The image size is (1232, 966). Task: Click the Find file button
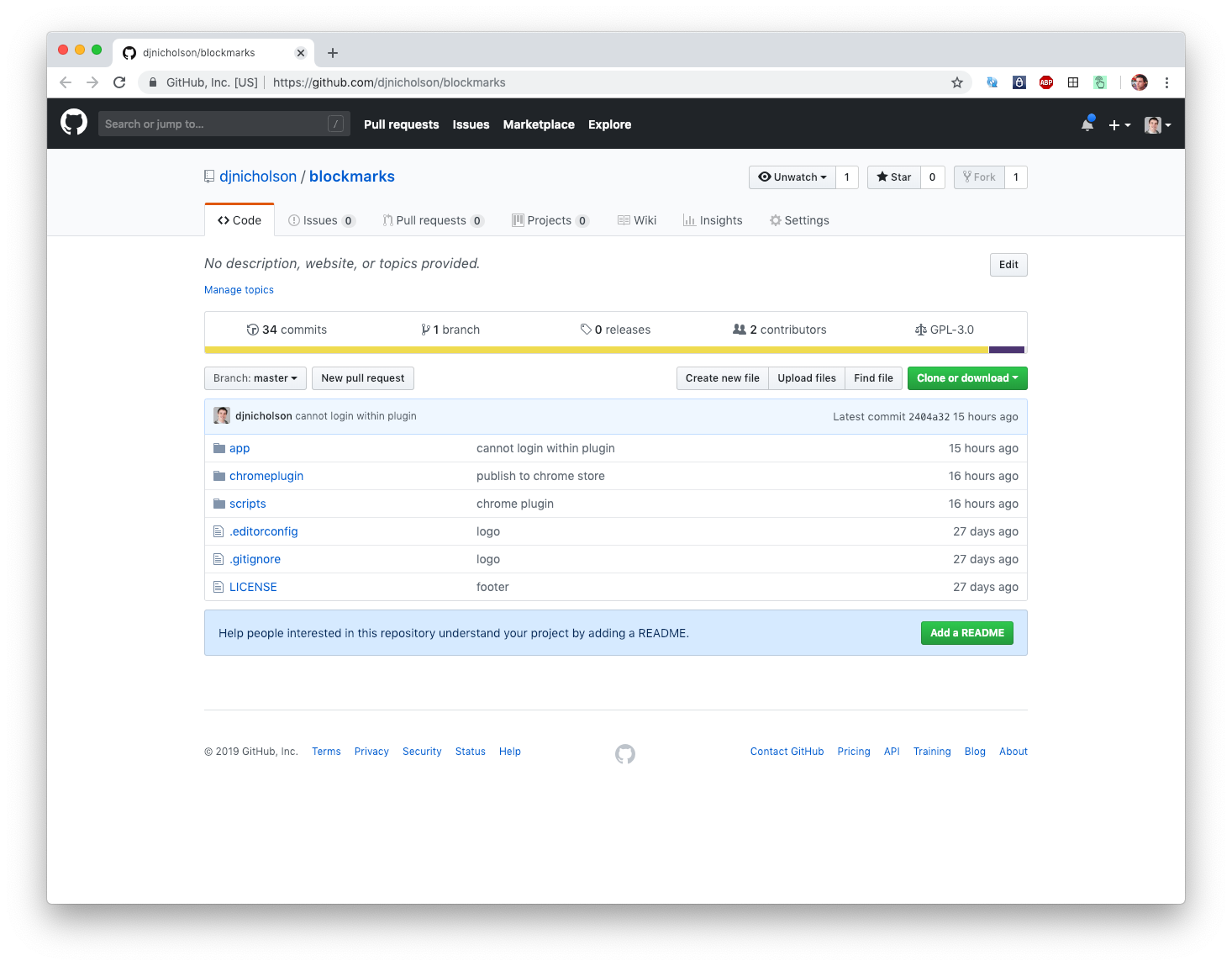[874, 378]
